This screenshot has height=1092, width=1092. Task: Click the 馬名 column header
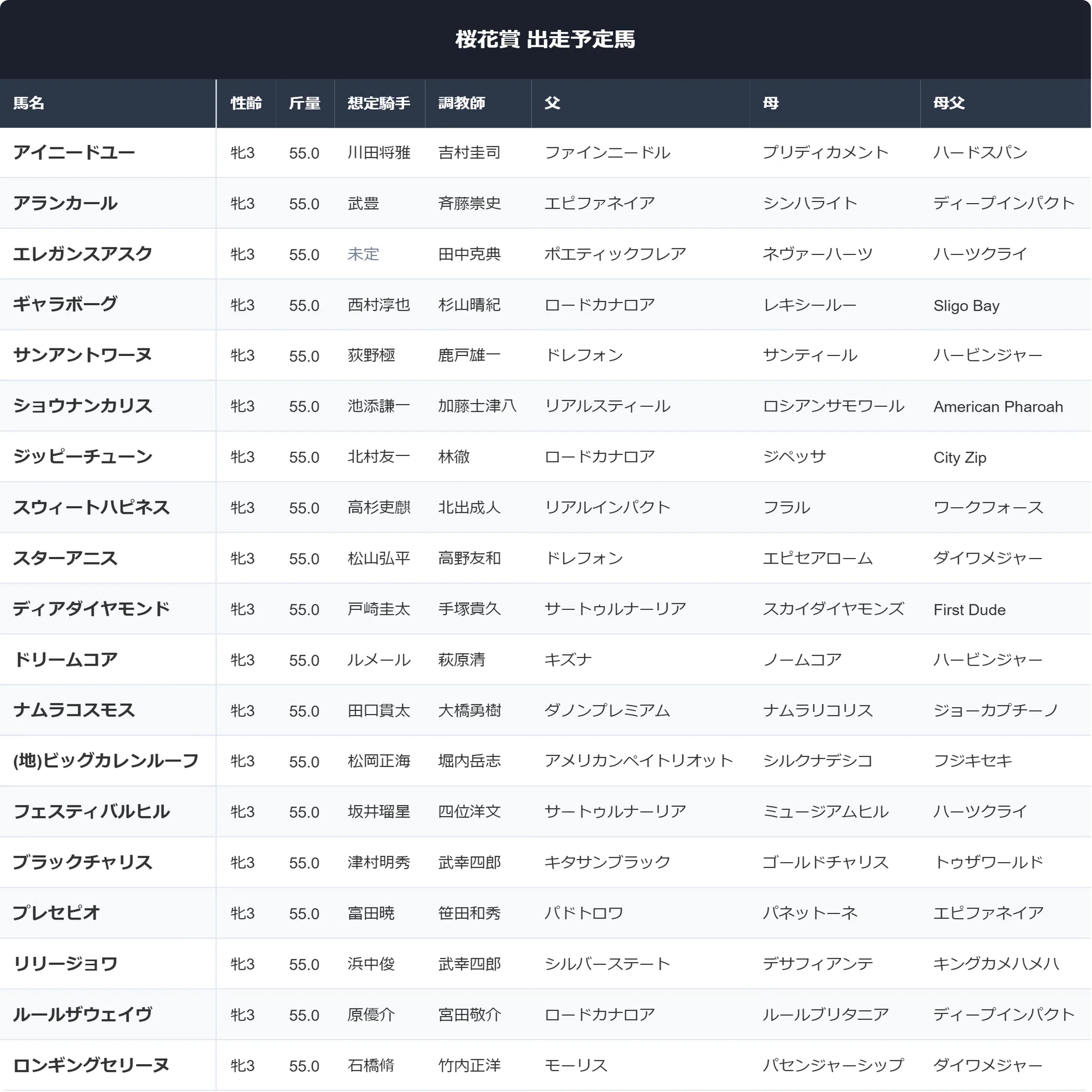[x=108, y=103]
